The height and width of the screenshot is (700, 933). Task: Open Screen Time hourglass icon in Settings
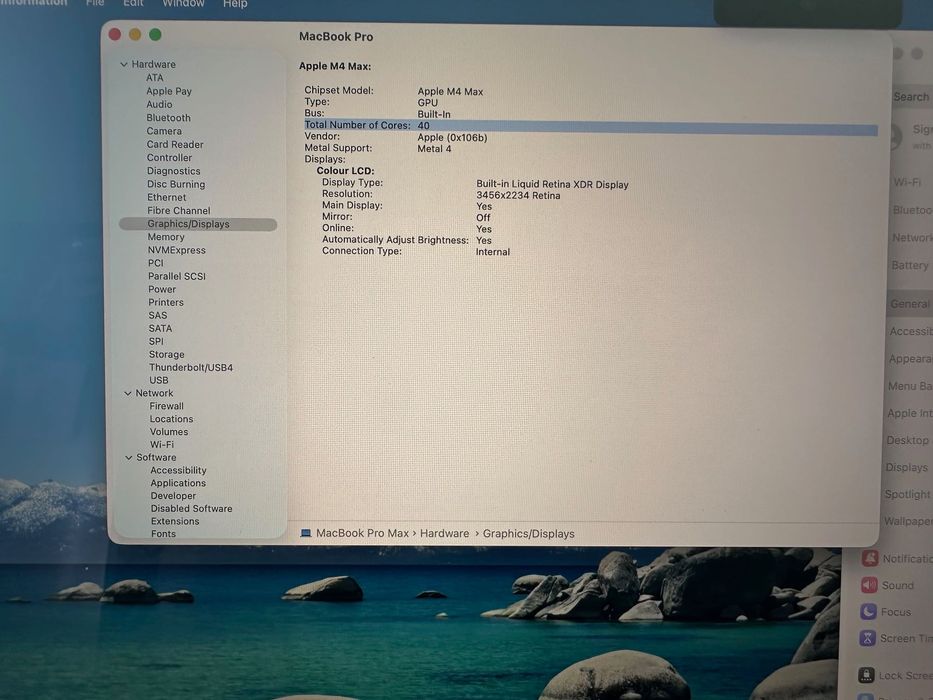coord(868,638)
